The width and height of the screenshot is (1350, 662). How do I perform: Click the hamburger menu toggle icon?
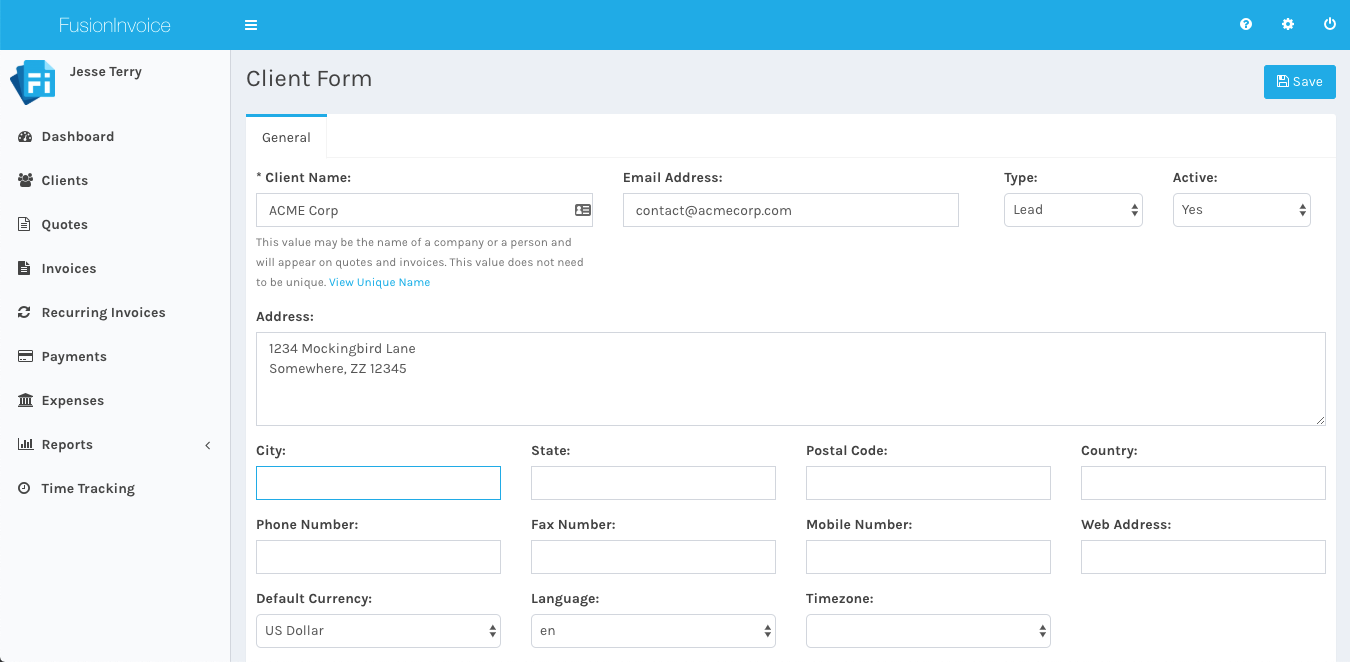[x=251, y=25]
